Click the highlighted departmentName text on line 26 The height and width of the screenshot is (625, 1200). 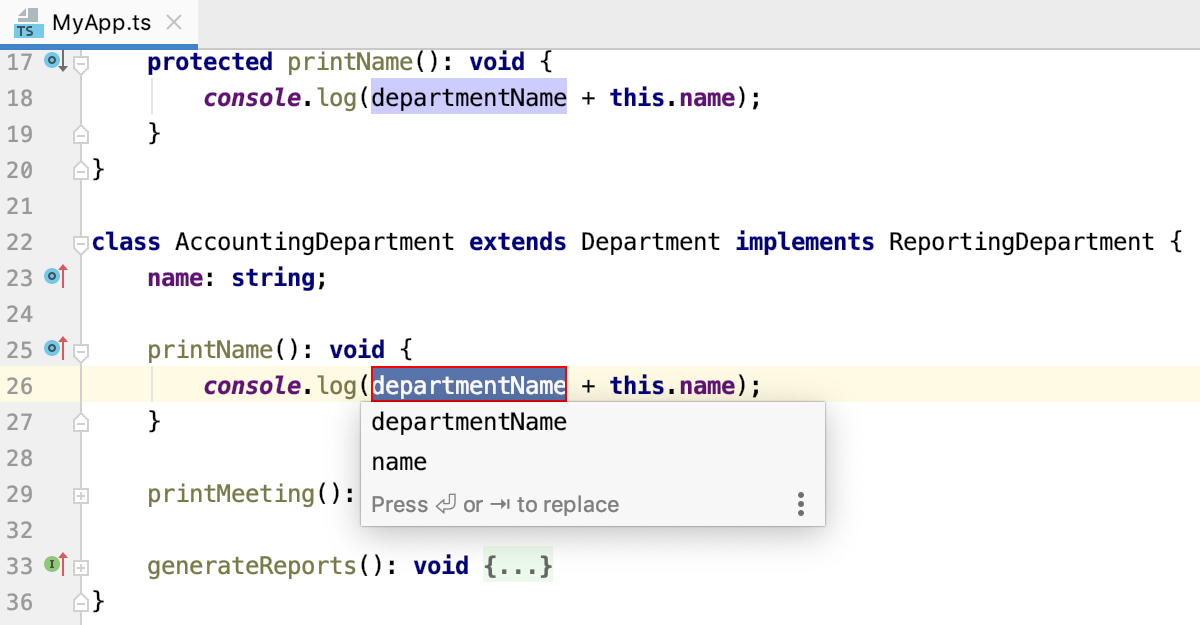tap(468, 385)
